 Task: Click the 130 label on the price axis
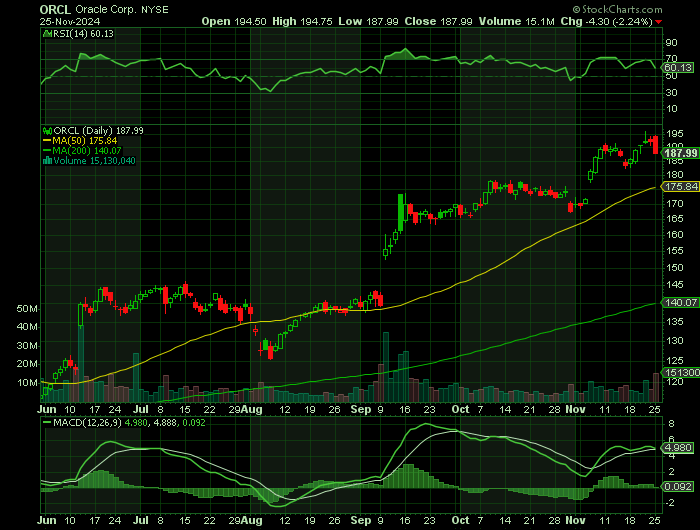675,341
